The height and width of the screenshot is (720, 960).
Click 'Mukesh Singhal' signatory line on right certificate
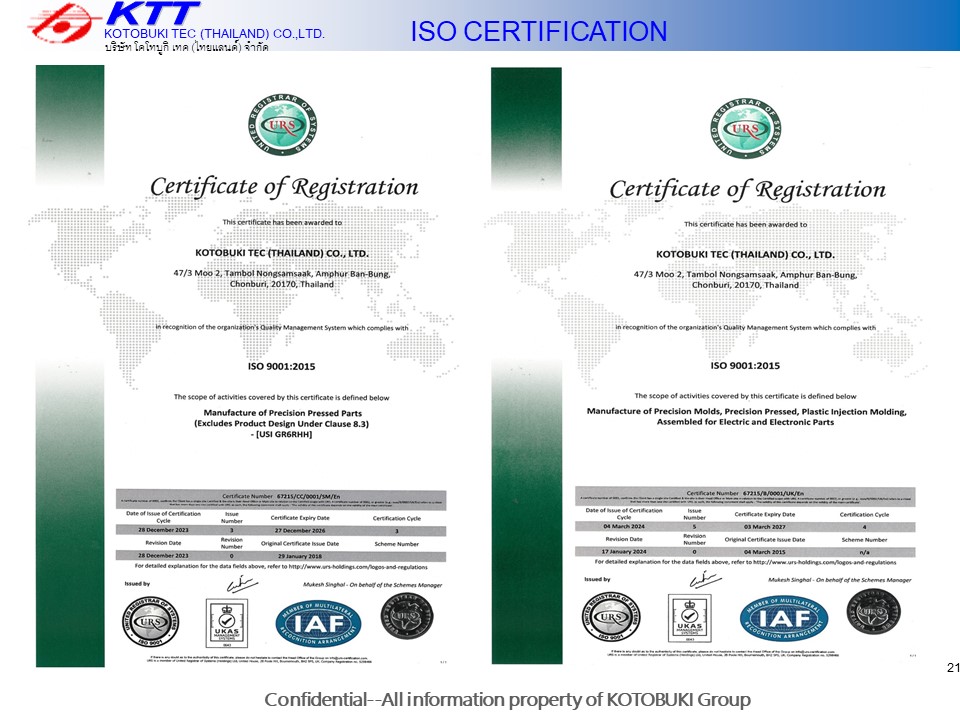click(840, 580)
